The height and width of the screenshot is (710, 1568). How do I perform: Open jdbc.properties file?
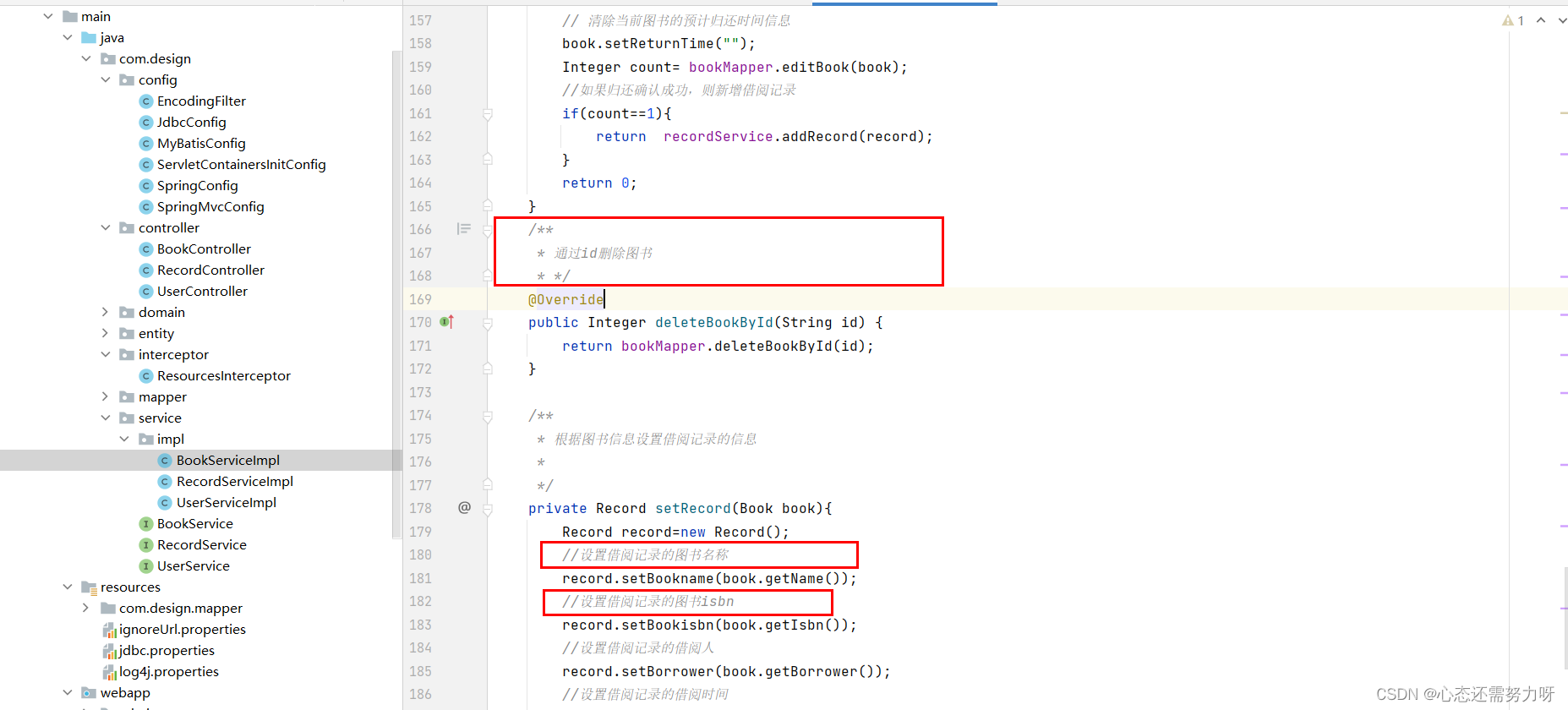coord(167,650)
